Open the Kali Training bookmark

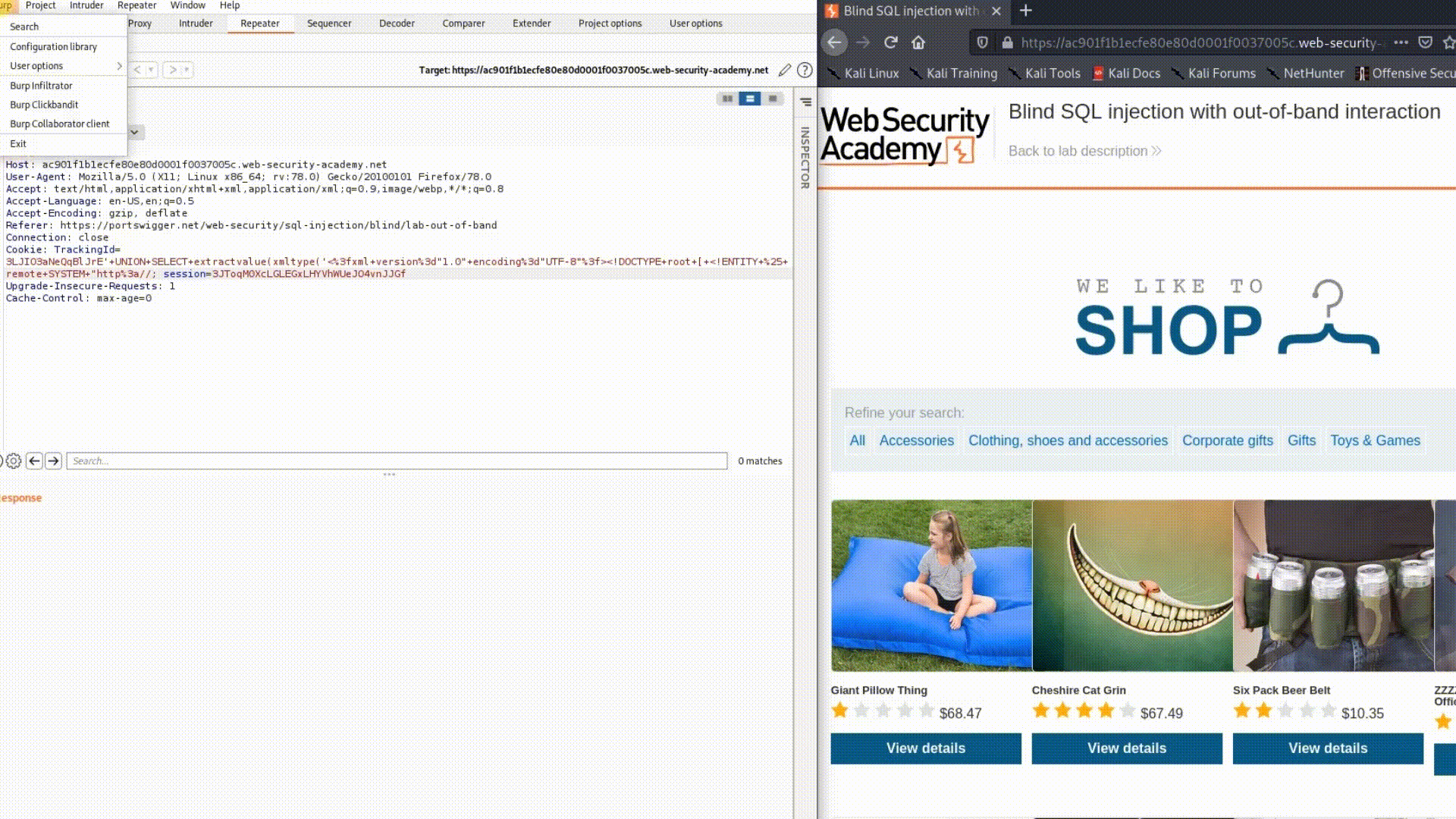tap(953, 74)
